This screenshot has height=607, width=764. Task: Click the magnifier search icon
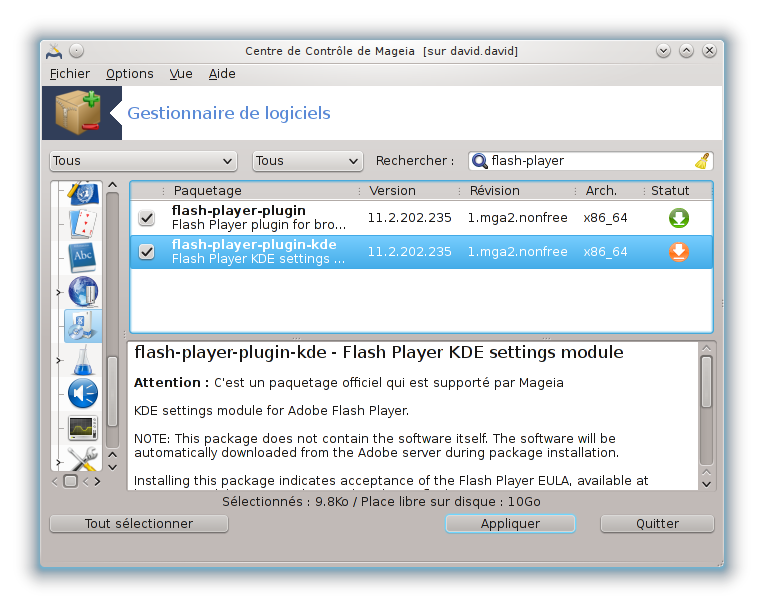click(480, 161)
